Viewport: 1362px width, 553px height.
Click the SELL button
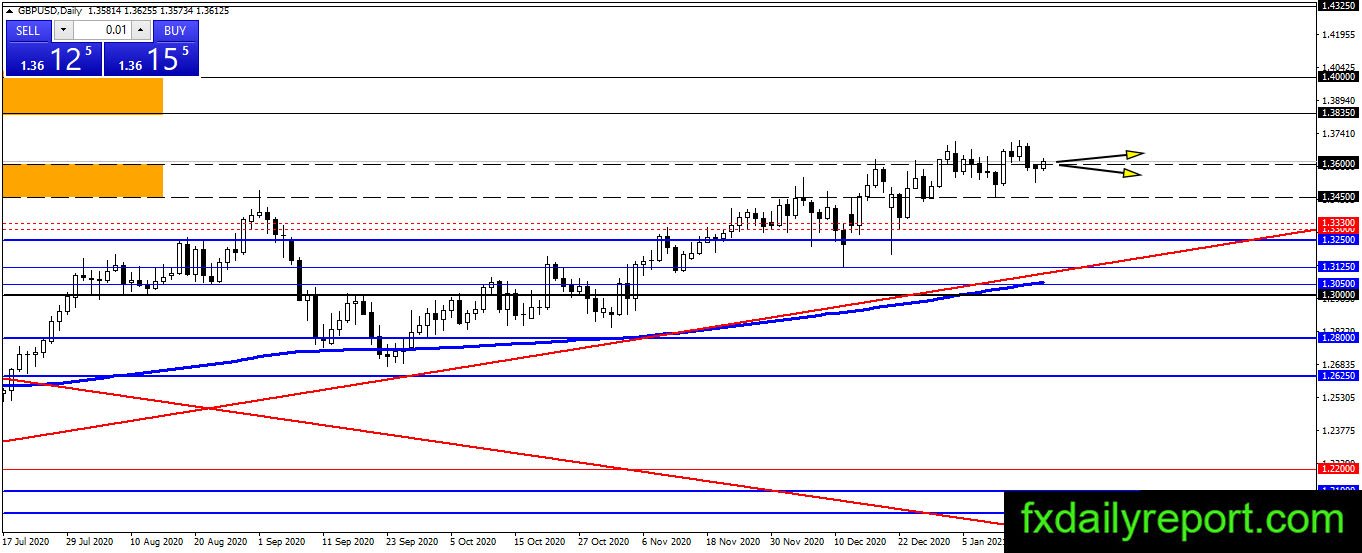point(28,31)
